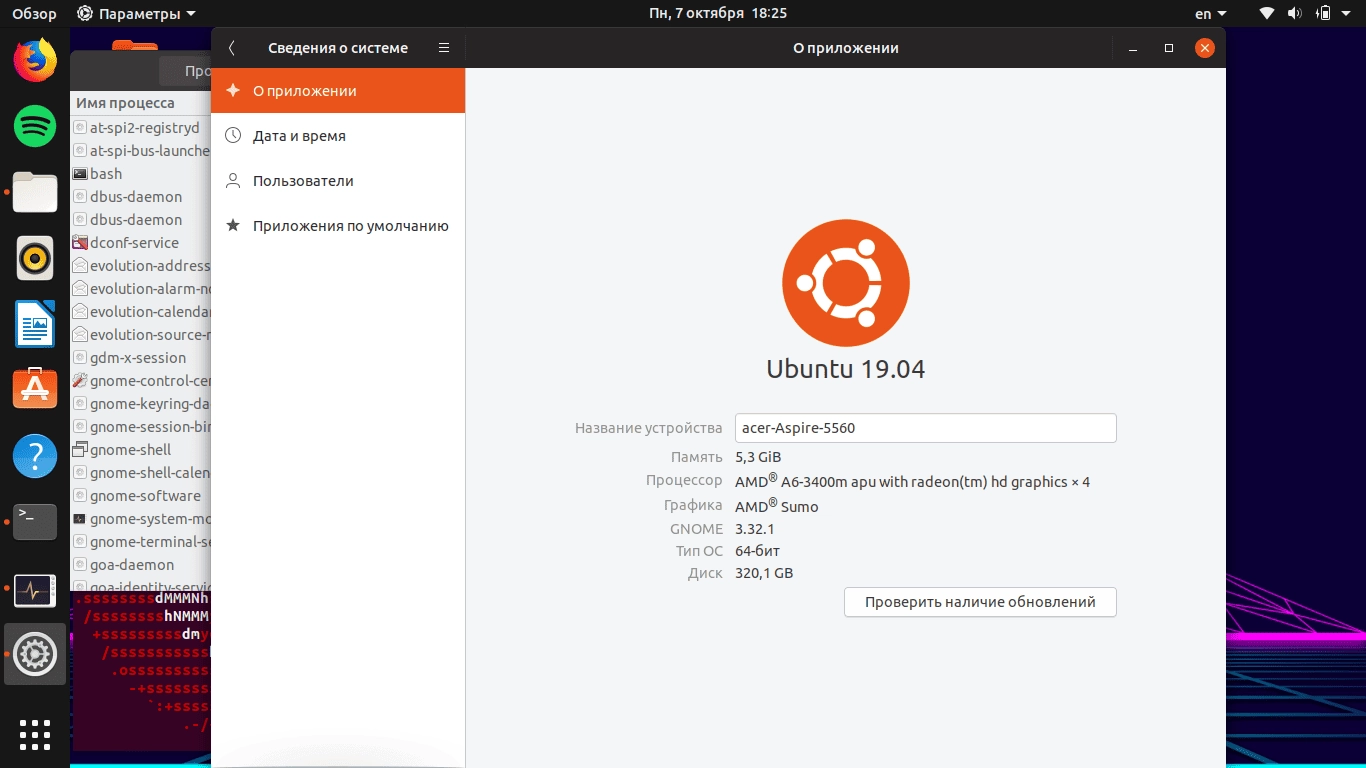Screen dimensions: 1366x768
Task: Select bash process in System Monitor
Action: point(141,174)
